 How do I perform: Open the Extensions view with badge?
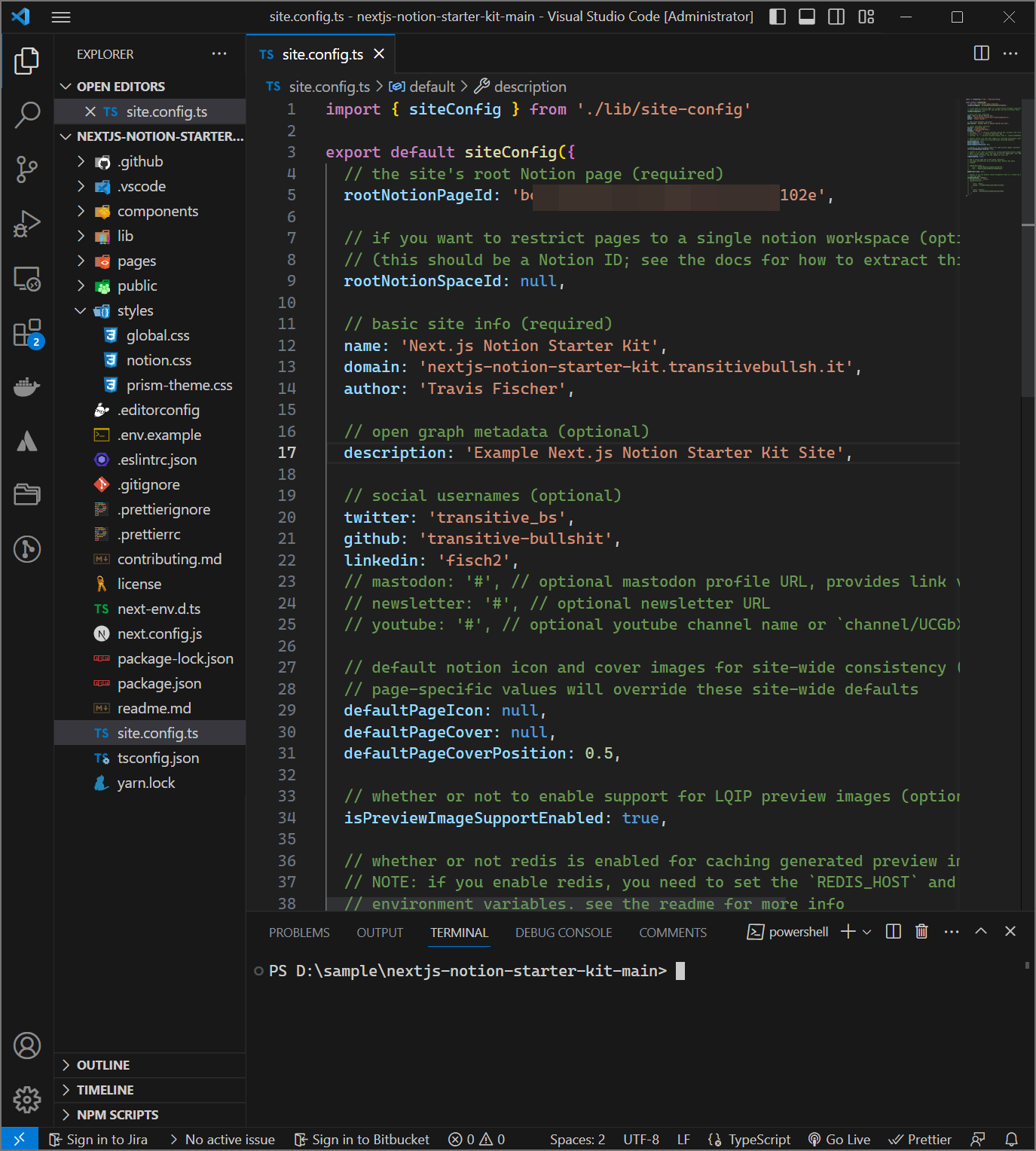tap(27, 333)
